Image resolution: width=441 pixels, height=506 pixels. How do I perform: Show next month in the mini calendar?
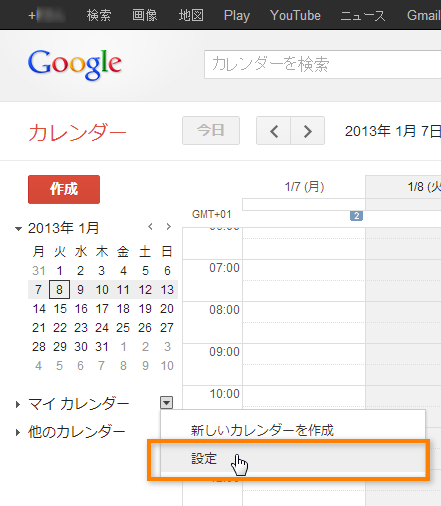pyautogui.click(x=169, y=227)
